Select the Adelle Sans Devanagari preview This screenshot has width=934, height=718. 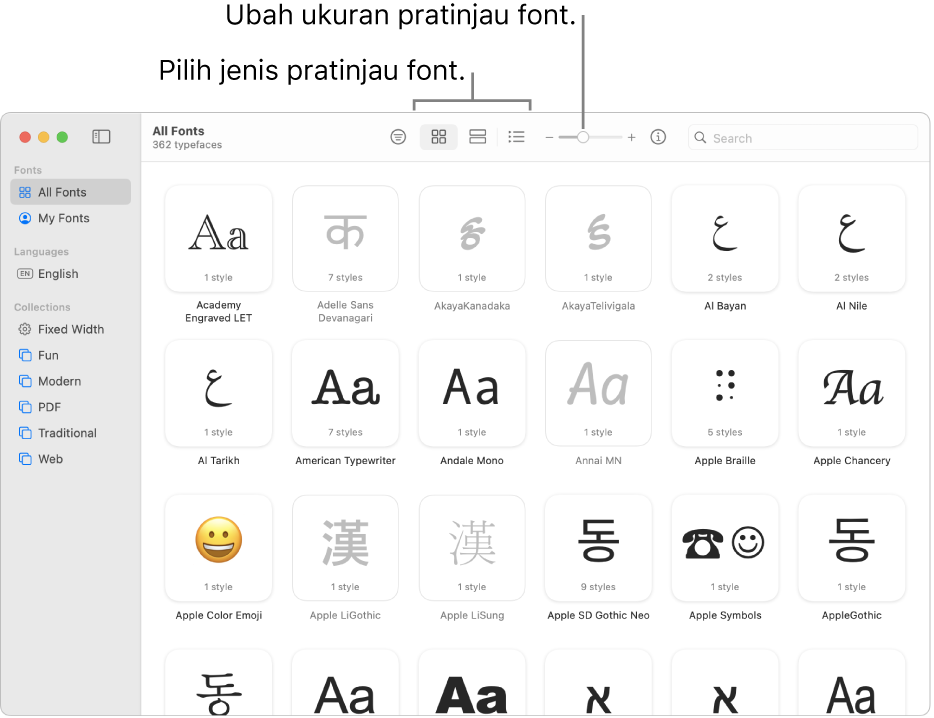click(x=345, y=238)
